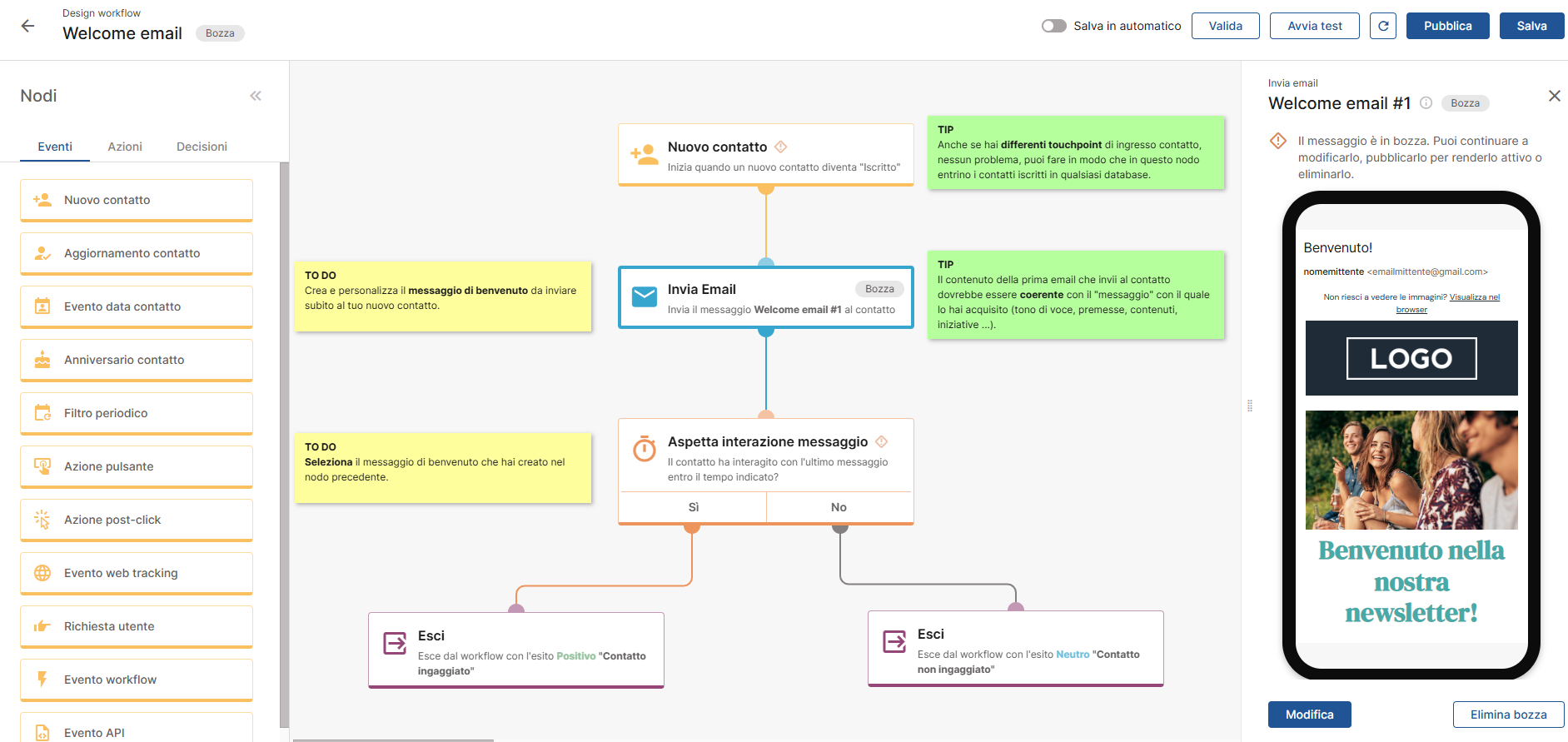Click the envelope icon on Invia Email node
This screenshot has width=1568, height=742.
click(x=645, y=297)
